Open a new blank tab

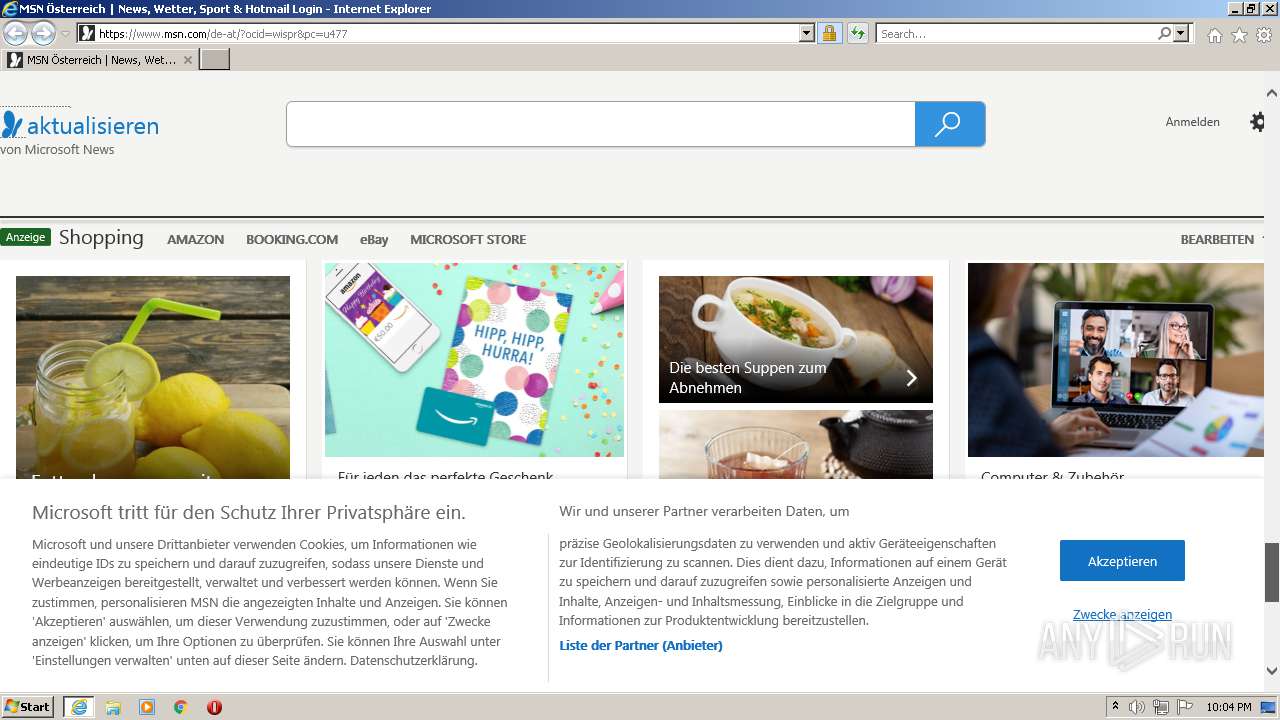pos(215,60)
